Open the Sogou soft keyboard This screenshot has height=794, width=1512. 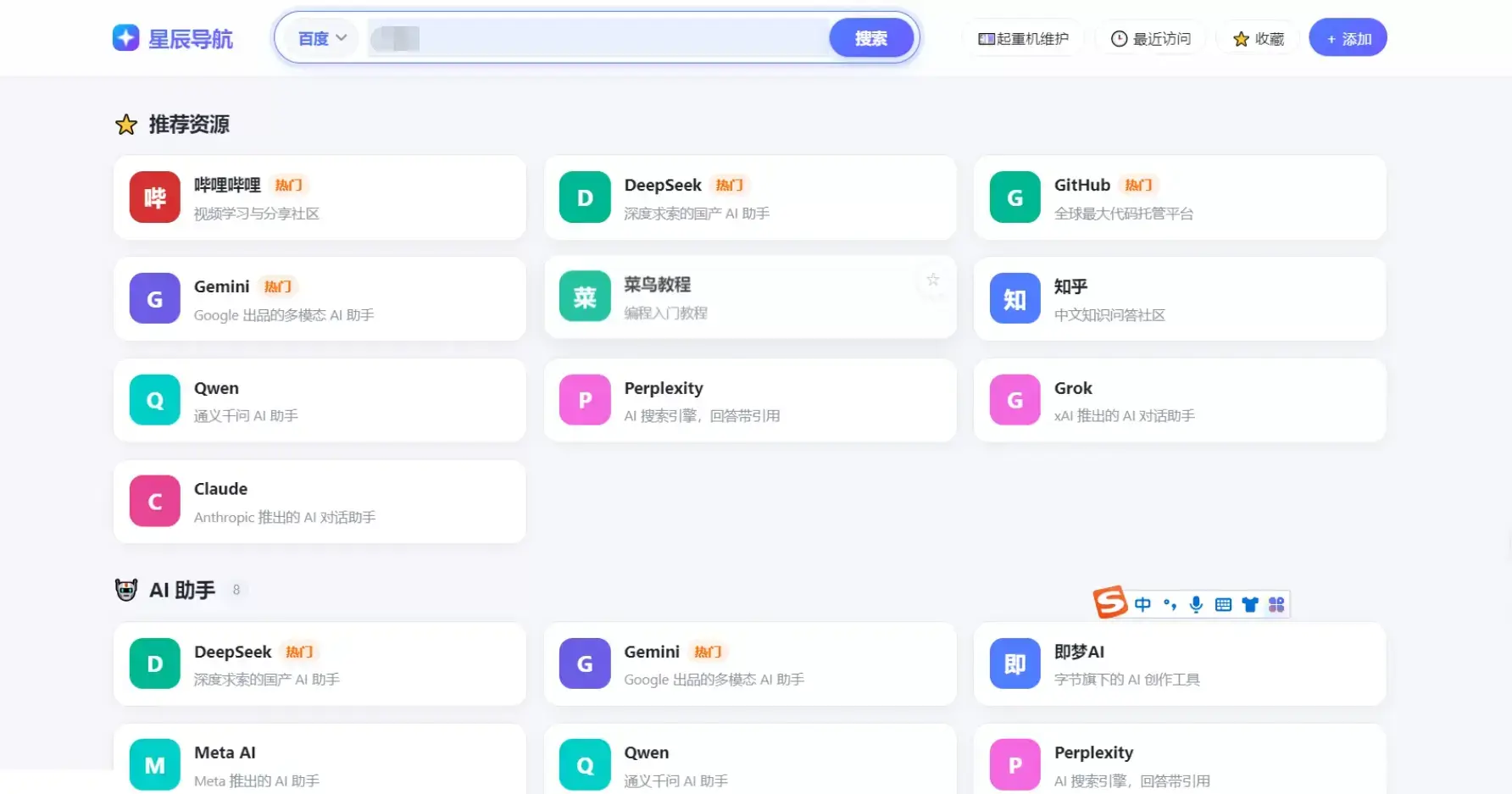point(1223,604)
